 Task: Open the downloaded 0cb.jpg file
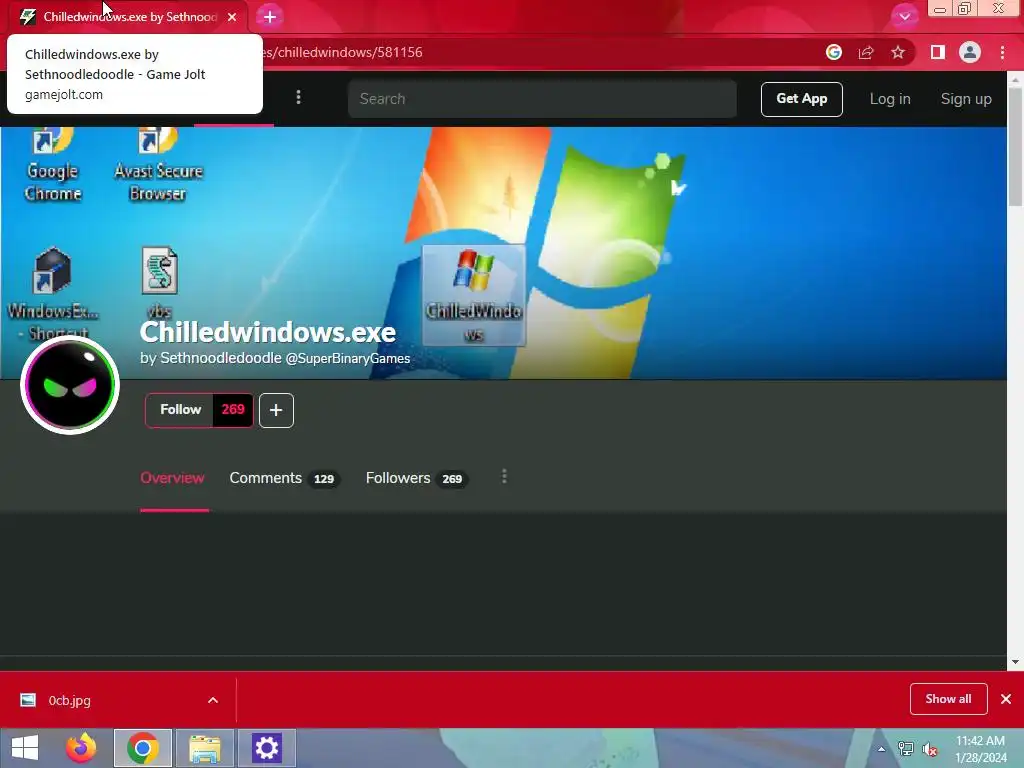pyautogui.click(x=69, y=700)
